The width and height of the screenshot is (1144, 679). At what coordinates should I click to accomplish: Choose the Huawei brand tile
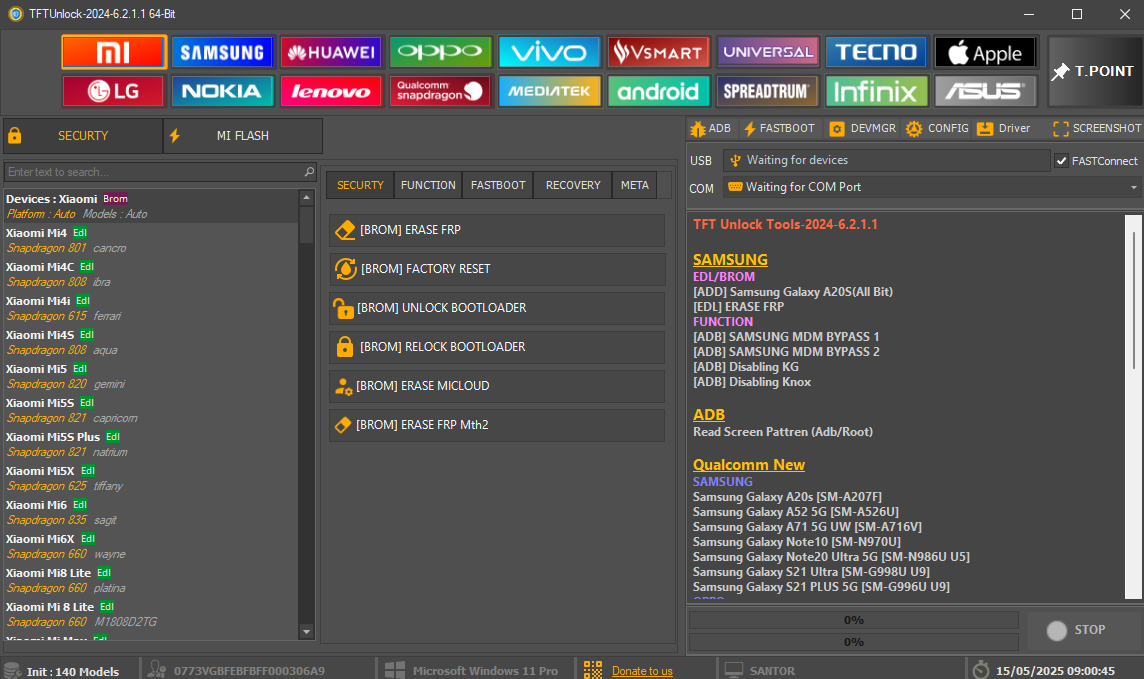(330, 52)
